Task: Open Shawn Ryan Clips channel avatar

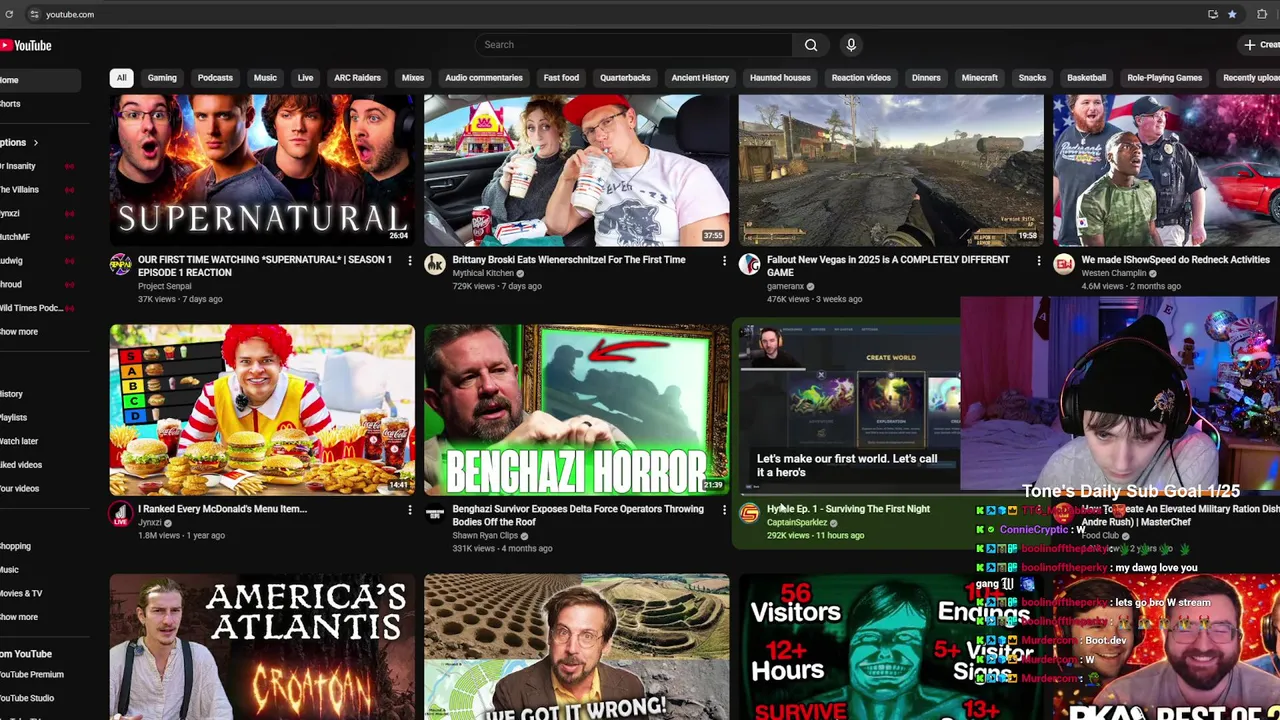Action: 435,514
